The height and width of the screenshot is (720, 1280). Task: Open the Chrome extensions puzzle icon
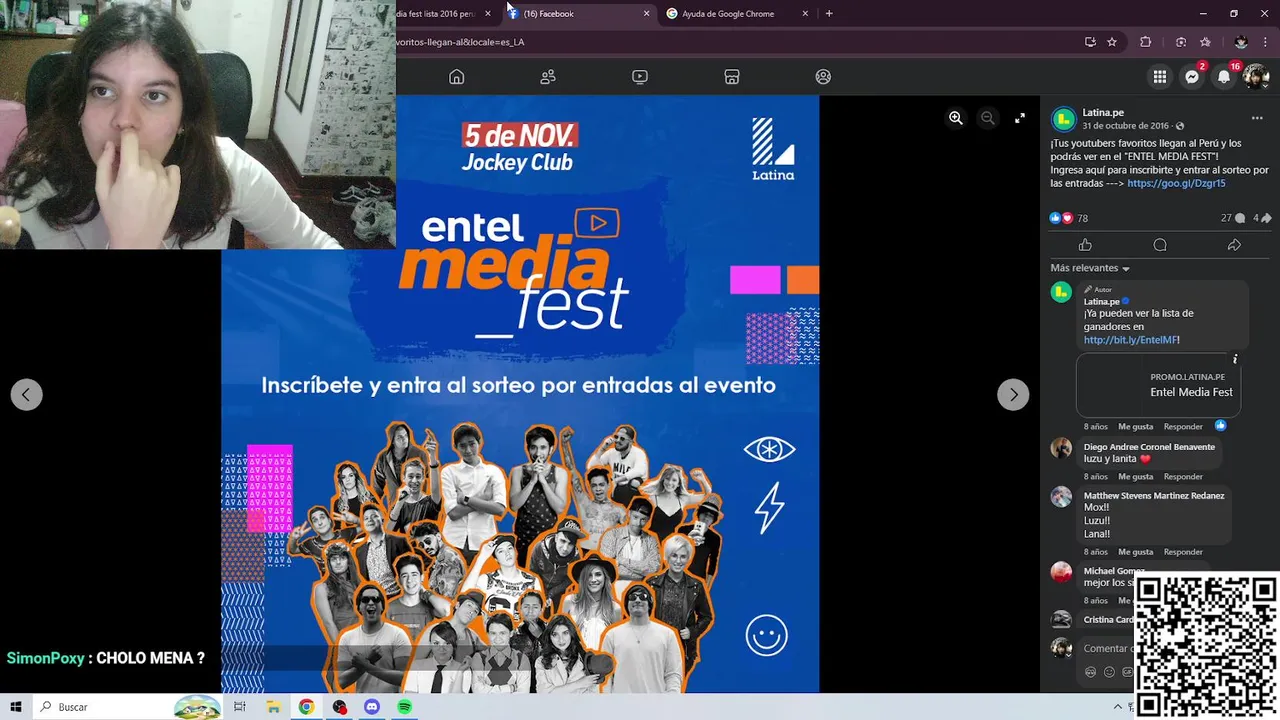click(1146, 42)
